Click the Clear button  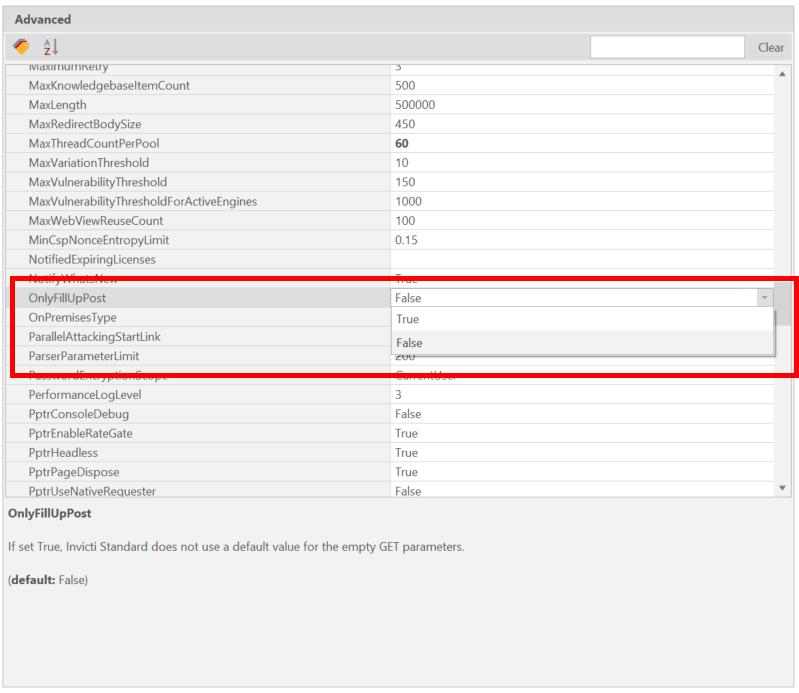point(770,47)
